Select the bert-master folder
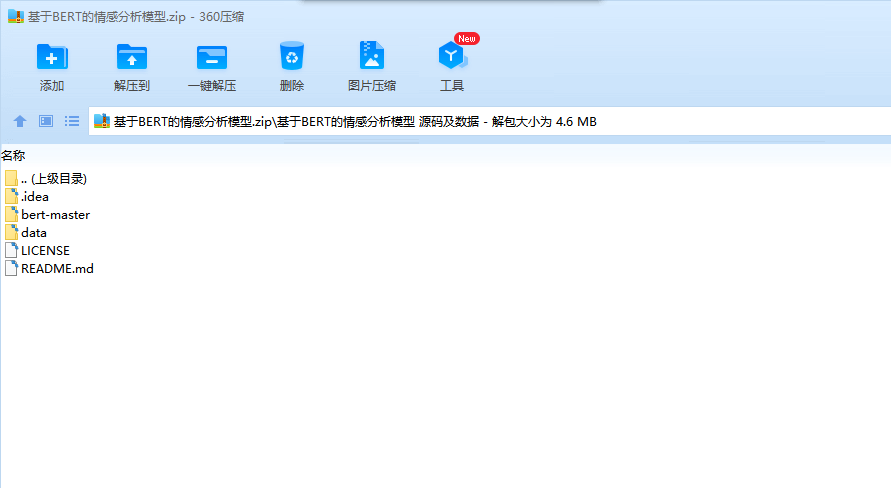This screenshot has height=488, width=891. click(x=48, y=215)
